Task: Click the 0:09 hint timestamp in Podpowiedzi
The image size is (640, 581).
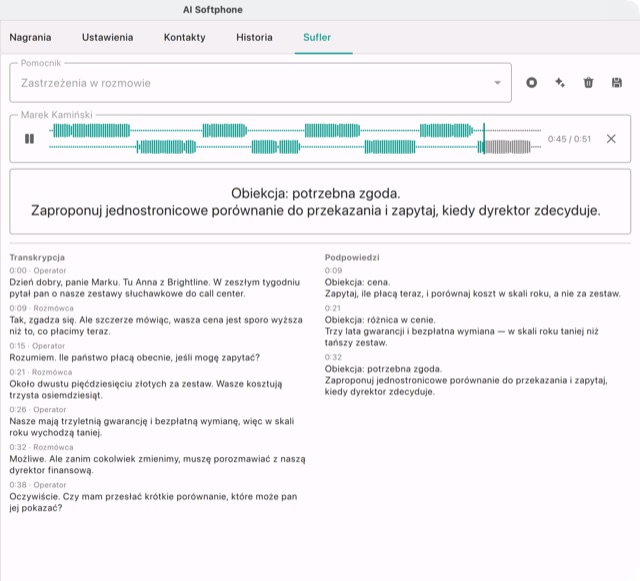Action: (x=333, y=270)
